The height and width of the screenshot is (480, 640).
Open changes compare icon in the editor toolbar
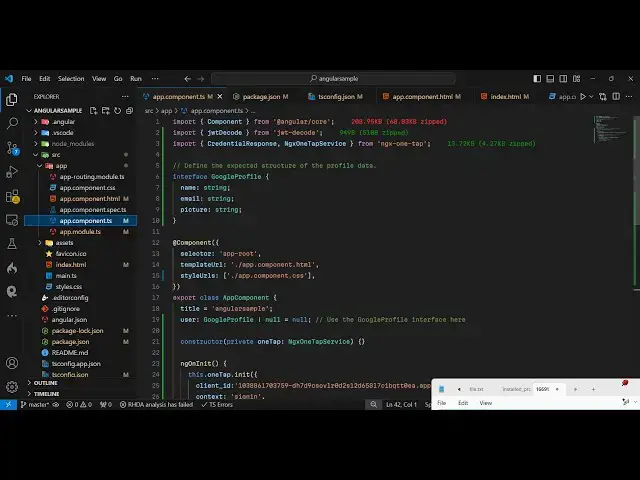point(603,97)
